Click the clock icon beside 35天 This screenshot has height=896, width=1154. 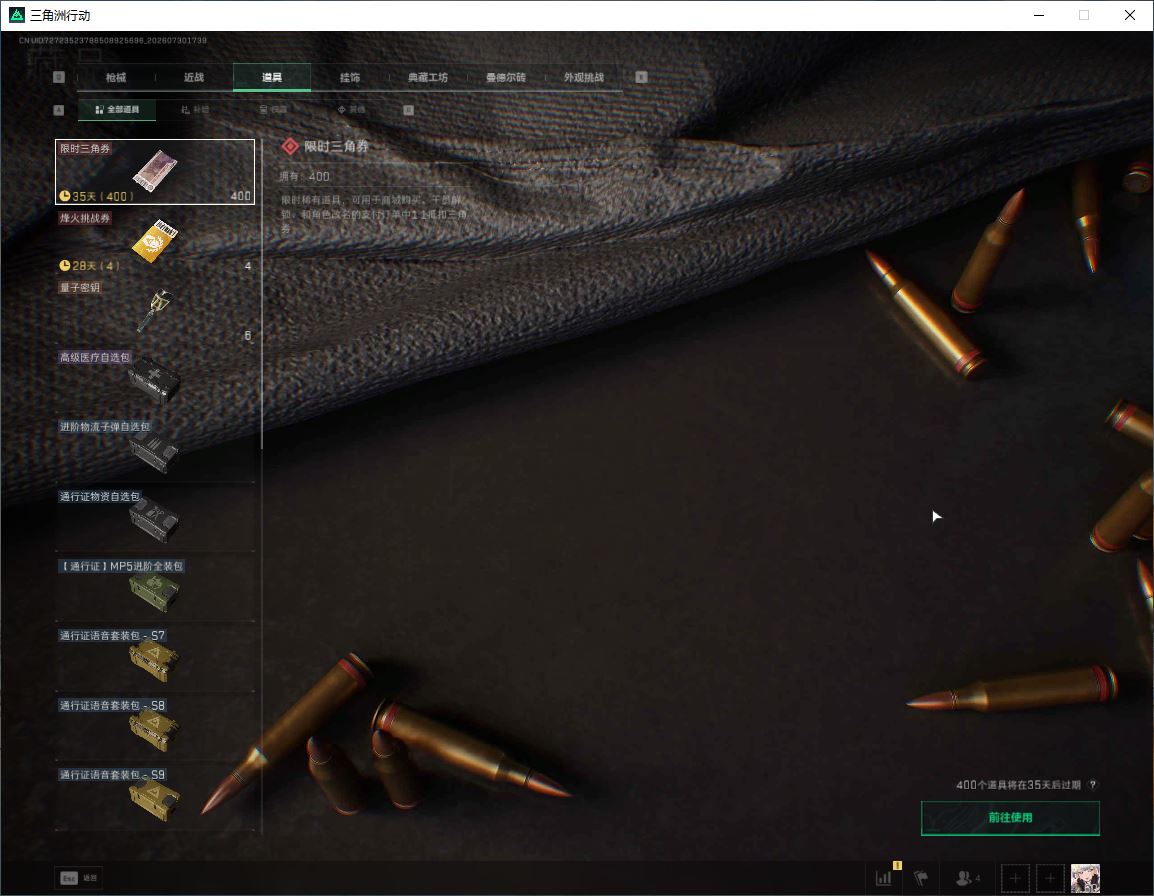[65, 196]
